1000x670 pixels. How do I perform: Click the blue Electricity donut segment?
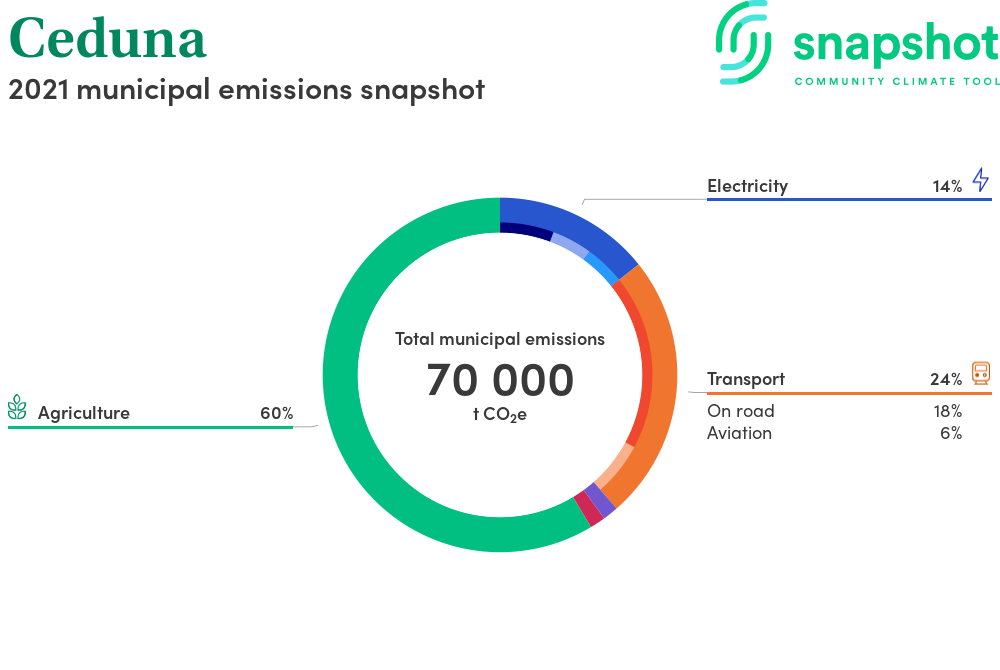click(575, 225)
